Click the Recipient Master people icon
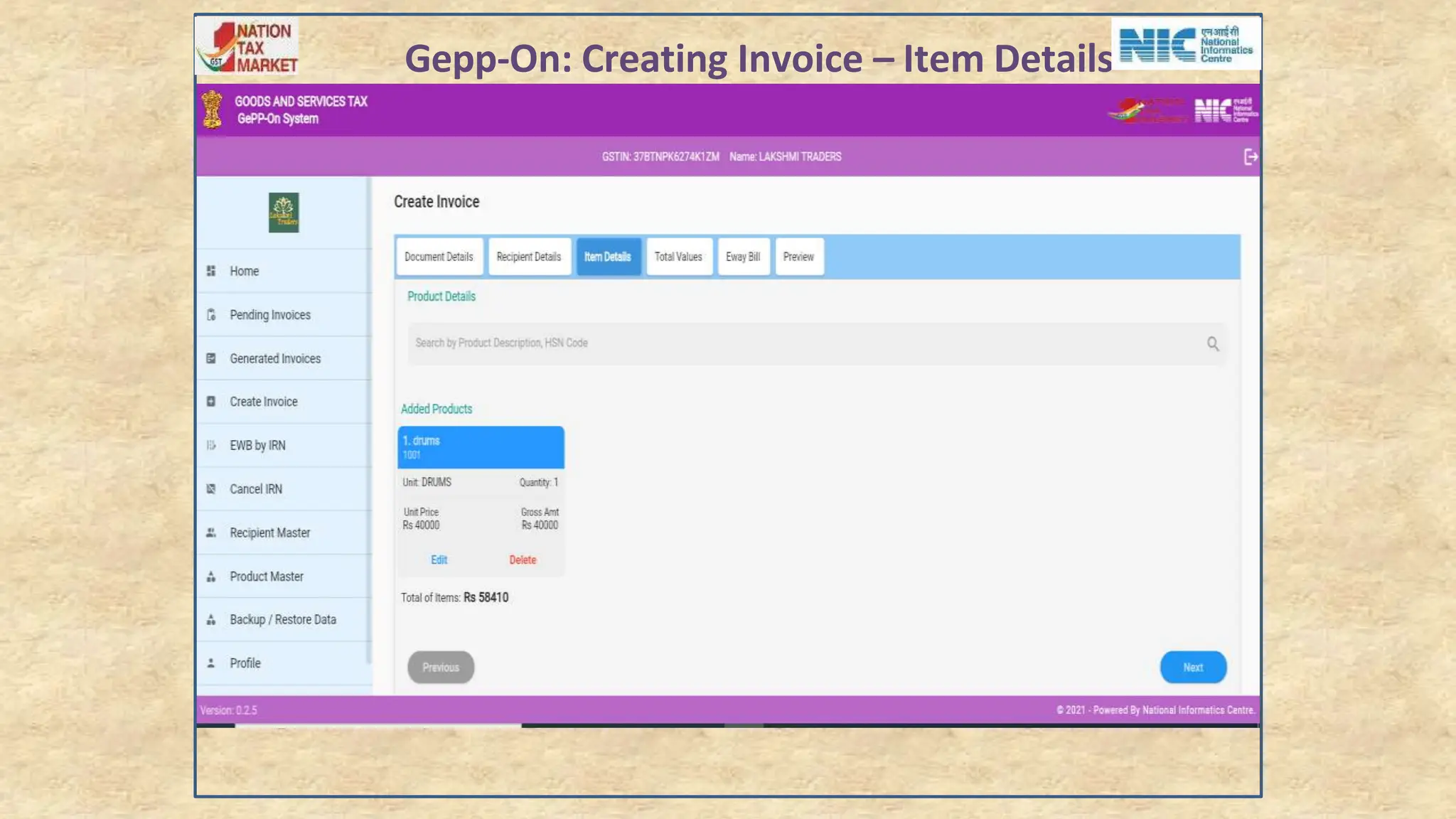 pyautogui.click(x=211, y=532)
